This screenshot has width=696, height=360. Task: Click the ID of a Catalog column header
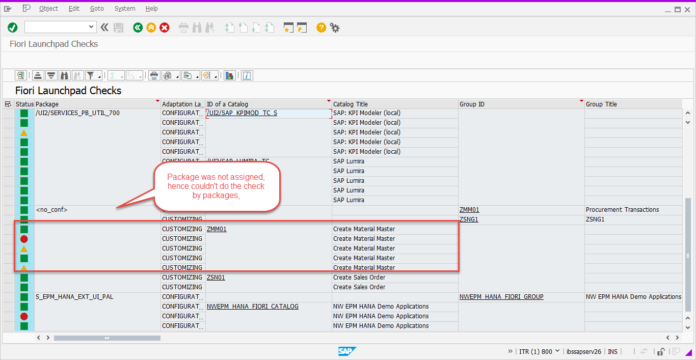[x=268, y=104]
